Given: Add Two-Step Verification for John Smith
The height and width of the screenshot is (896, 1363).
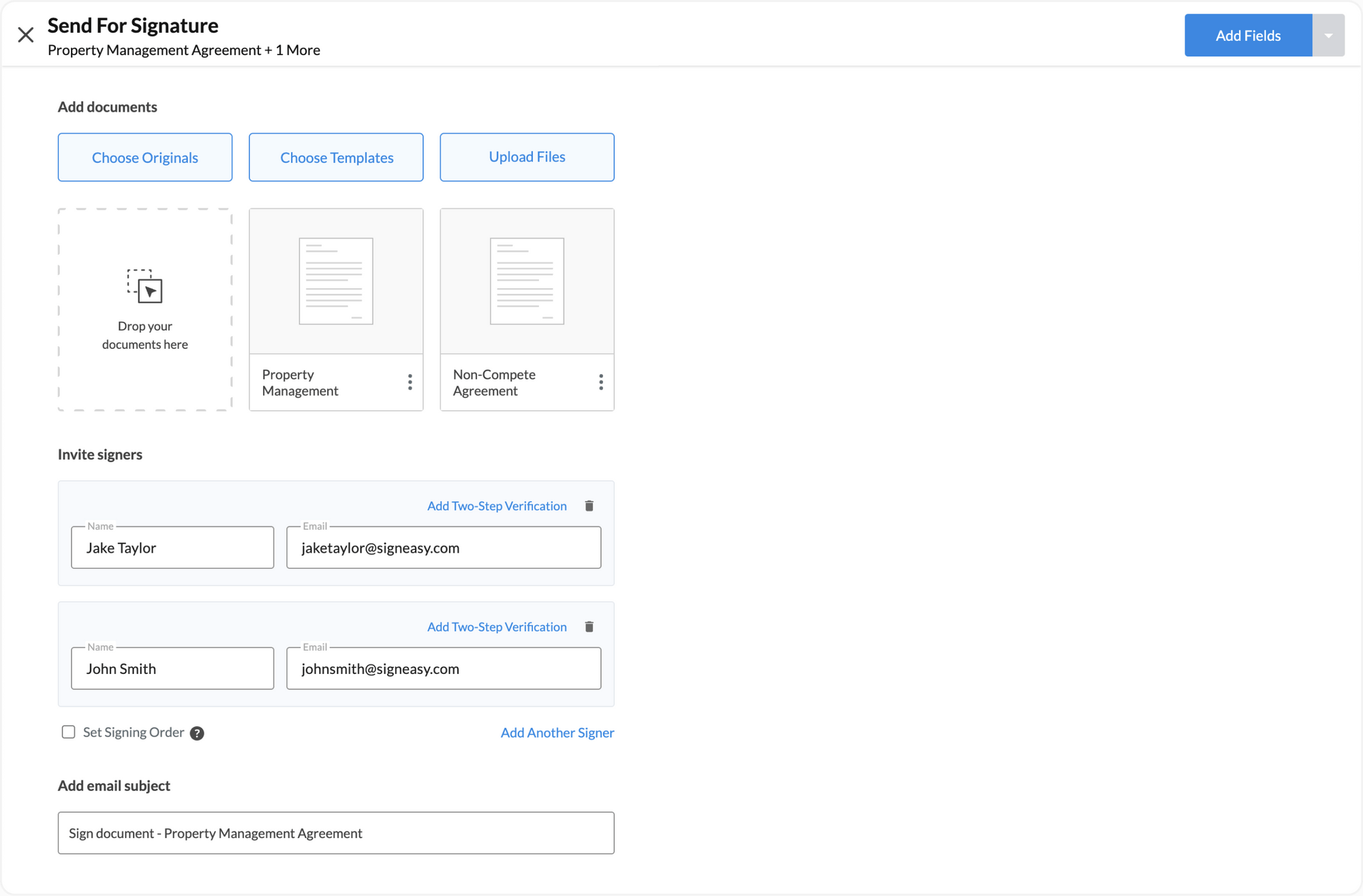Looking at the screenshot, I should [x=497, y=627].
